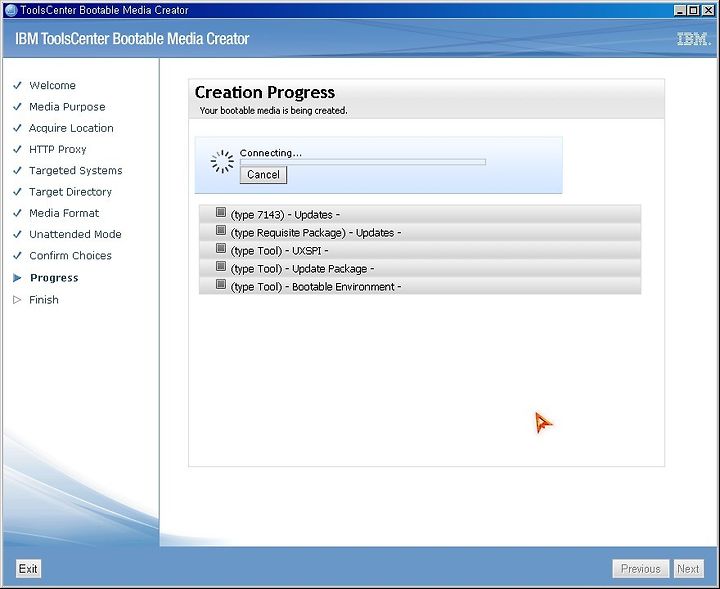Click status square for Bootable Environment
This screenshot has height=589, width=720.
tap(221, 284)
